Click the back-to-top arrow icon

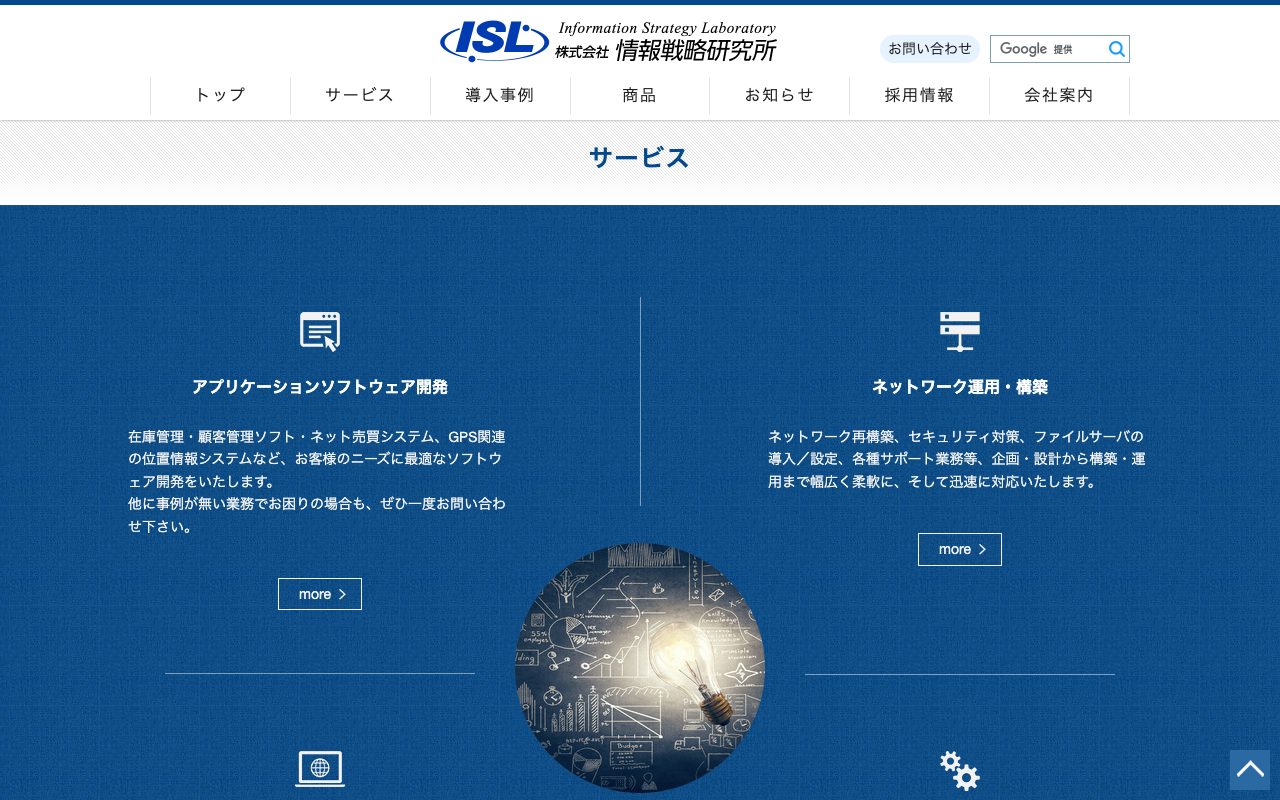coord(1250,770)
